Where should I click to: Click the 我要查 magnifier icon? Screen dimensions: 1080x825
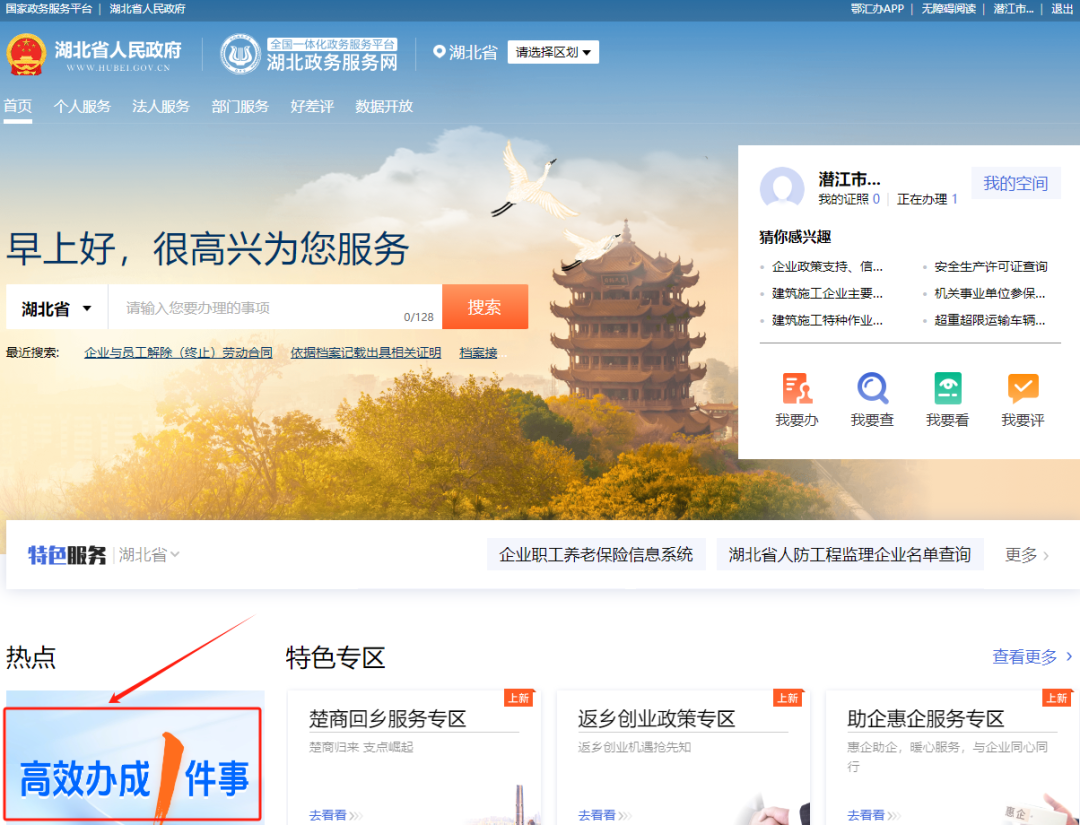[x=872, y=388]
